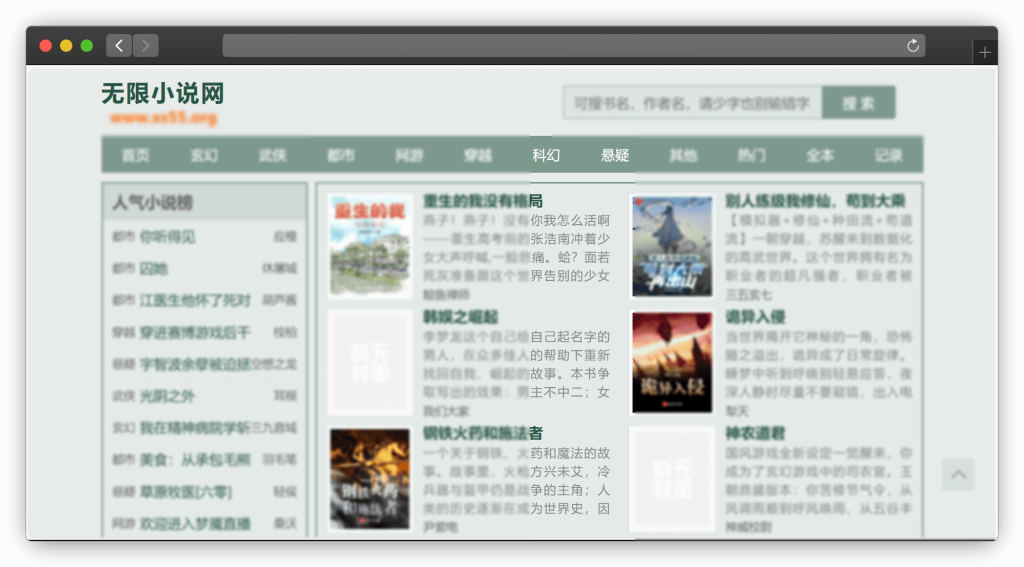Screen dimensions: 1024x567
Task: Open a new tab with the plus icon
Action: [985, 52]
